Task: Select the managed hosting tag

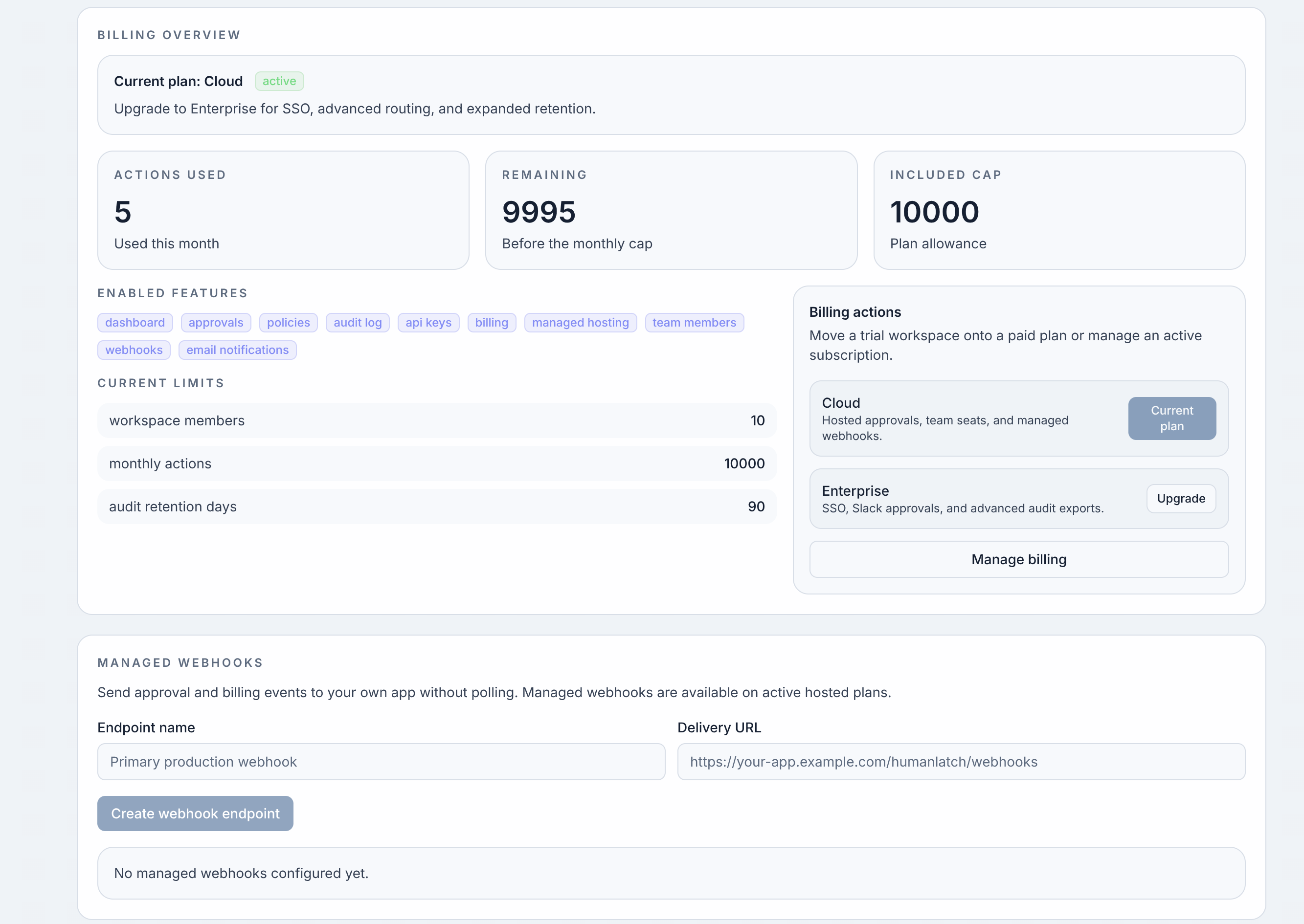Action: (x=580, y=323)
